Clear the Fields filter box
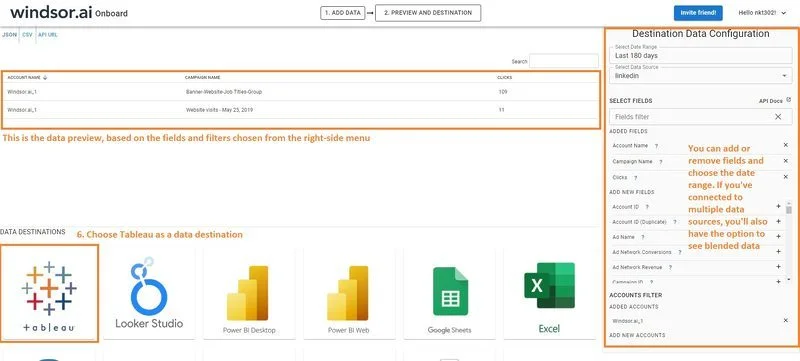The width and height of the screenshot is (800, 361). coord(778,117)
